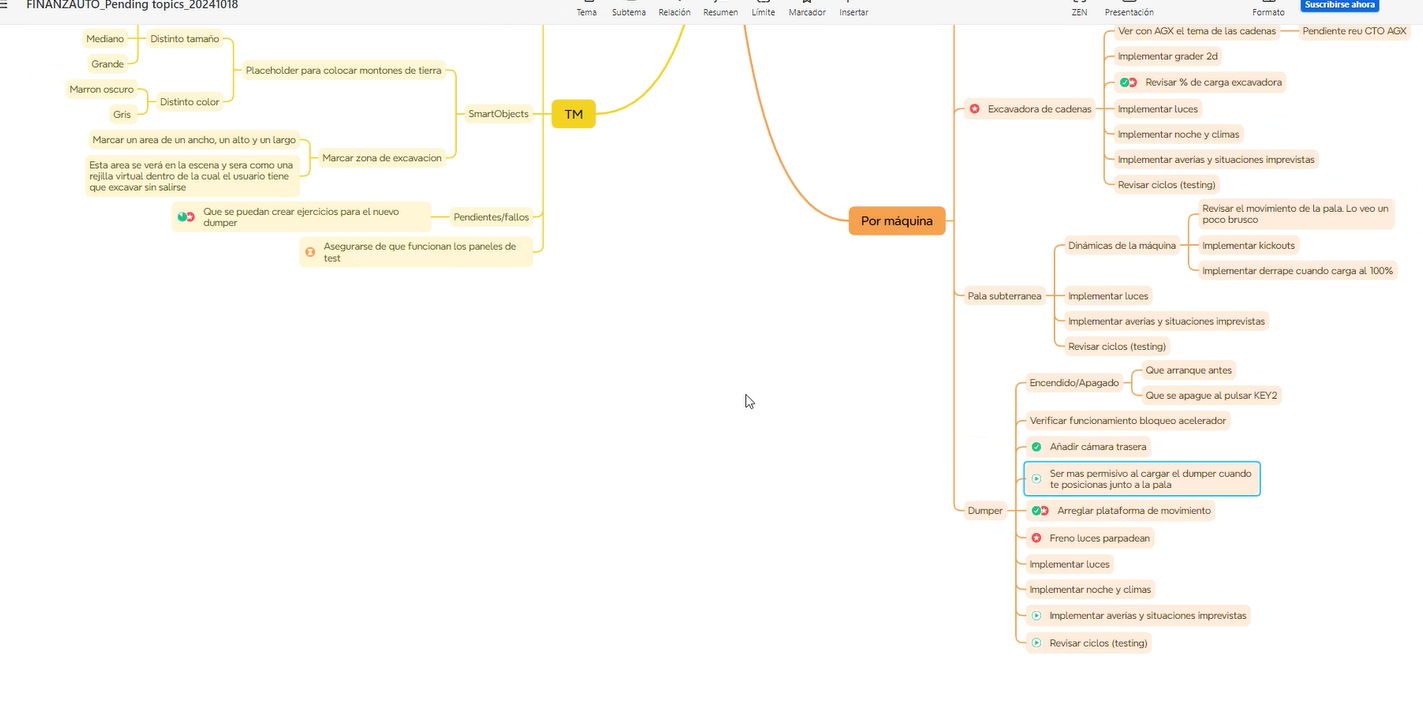Start Presentación mode
The height and width of the screenshot is (724, 1423).
point(1128,9)
